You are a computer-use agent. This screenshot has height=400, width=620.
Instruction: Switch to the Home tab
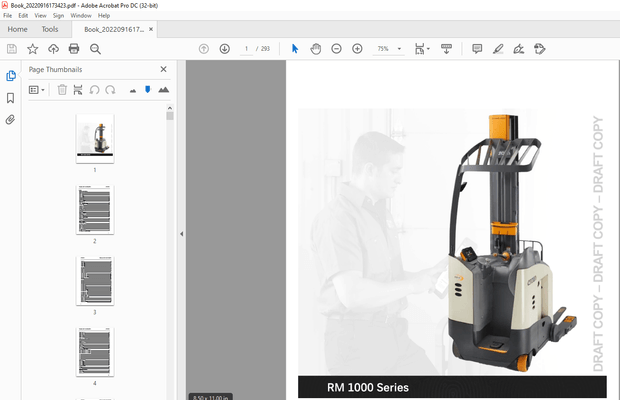tap(17, 29)
